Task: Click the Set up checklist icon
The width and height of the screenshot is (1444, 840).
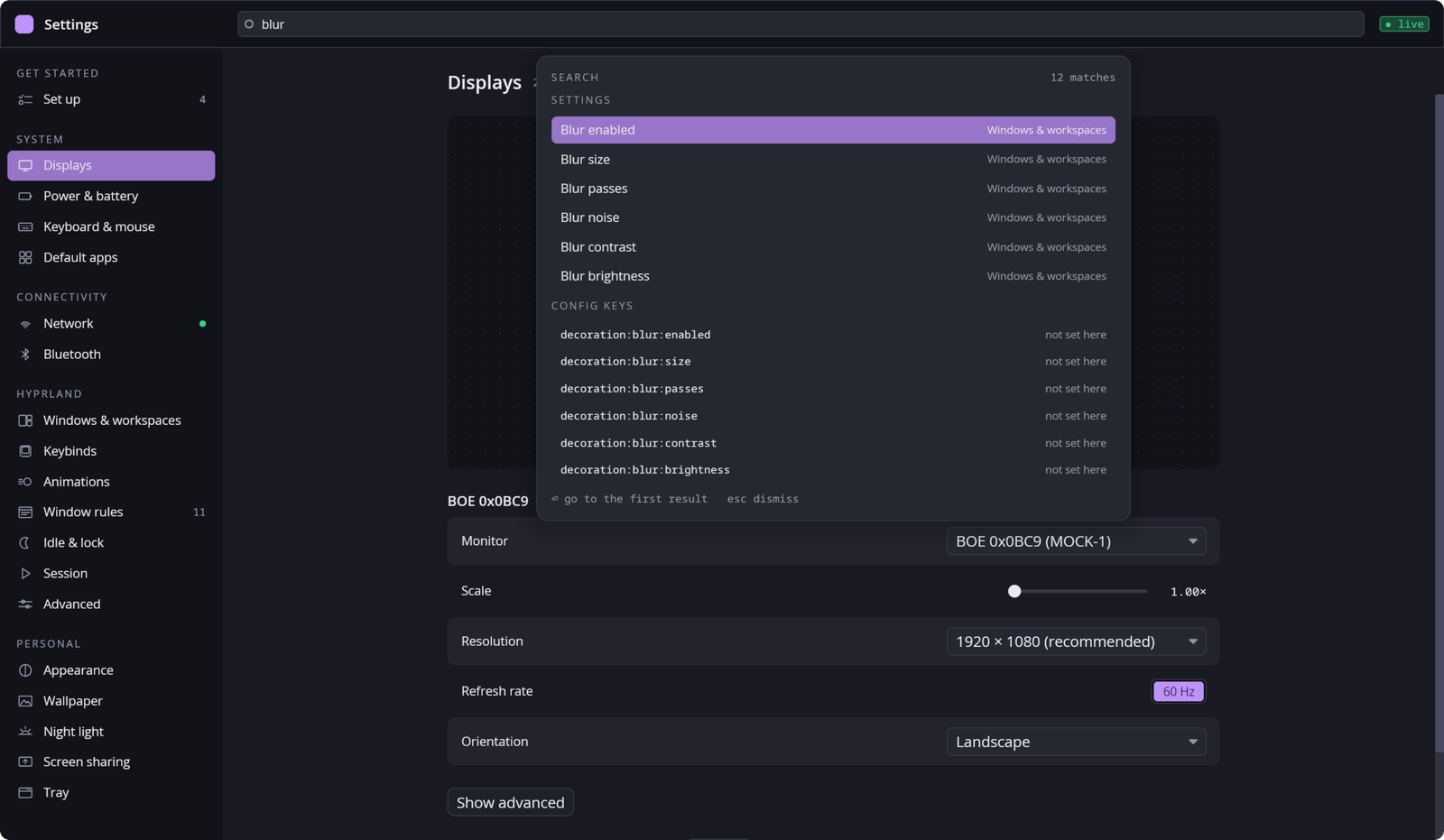Action: [25, 99]
